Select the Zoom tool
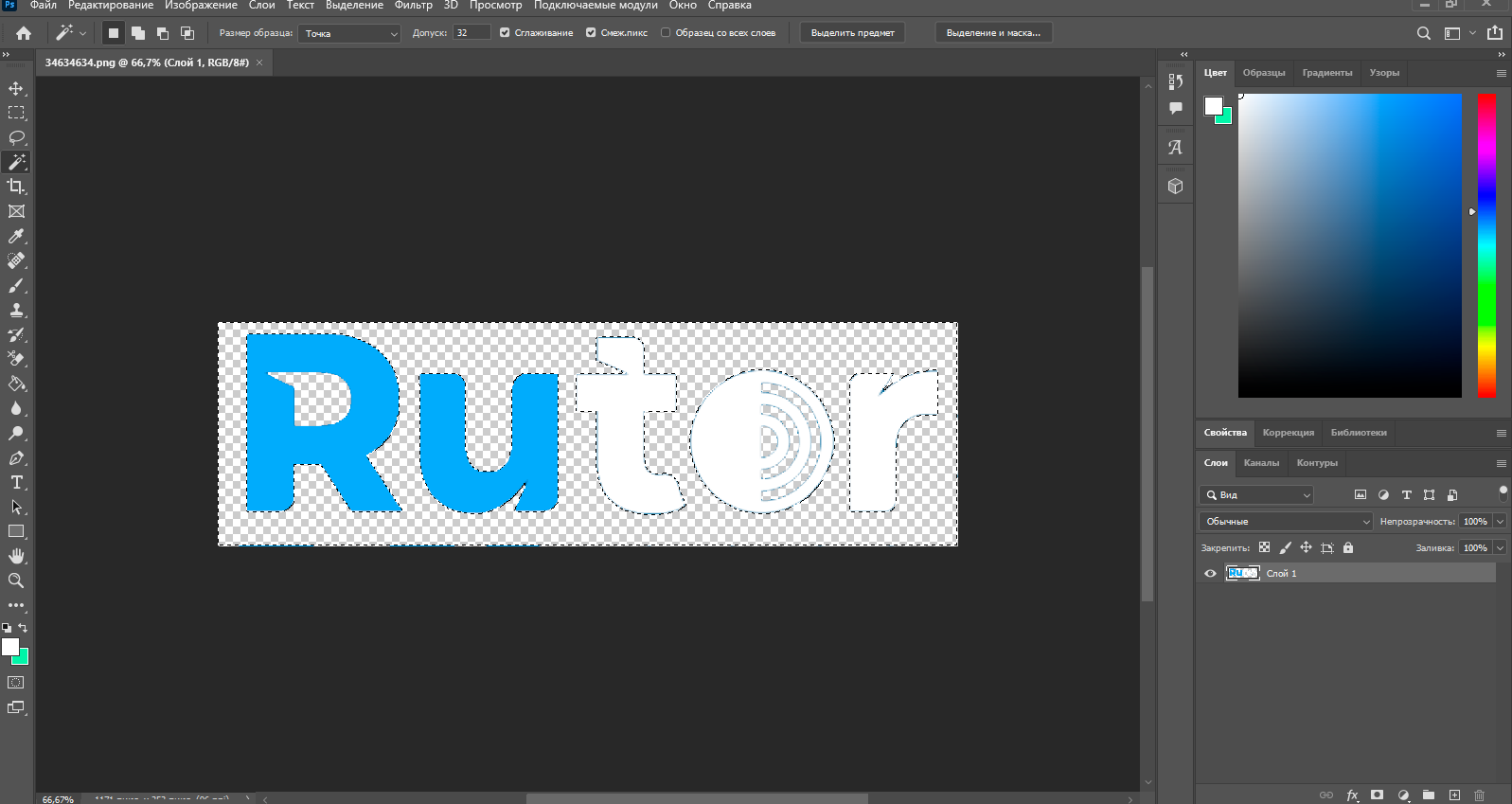Screen dimensions: 1512x804 pos(16,581)
